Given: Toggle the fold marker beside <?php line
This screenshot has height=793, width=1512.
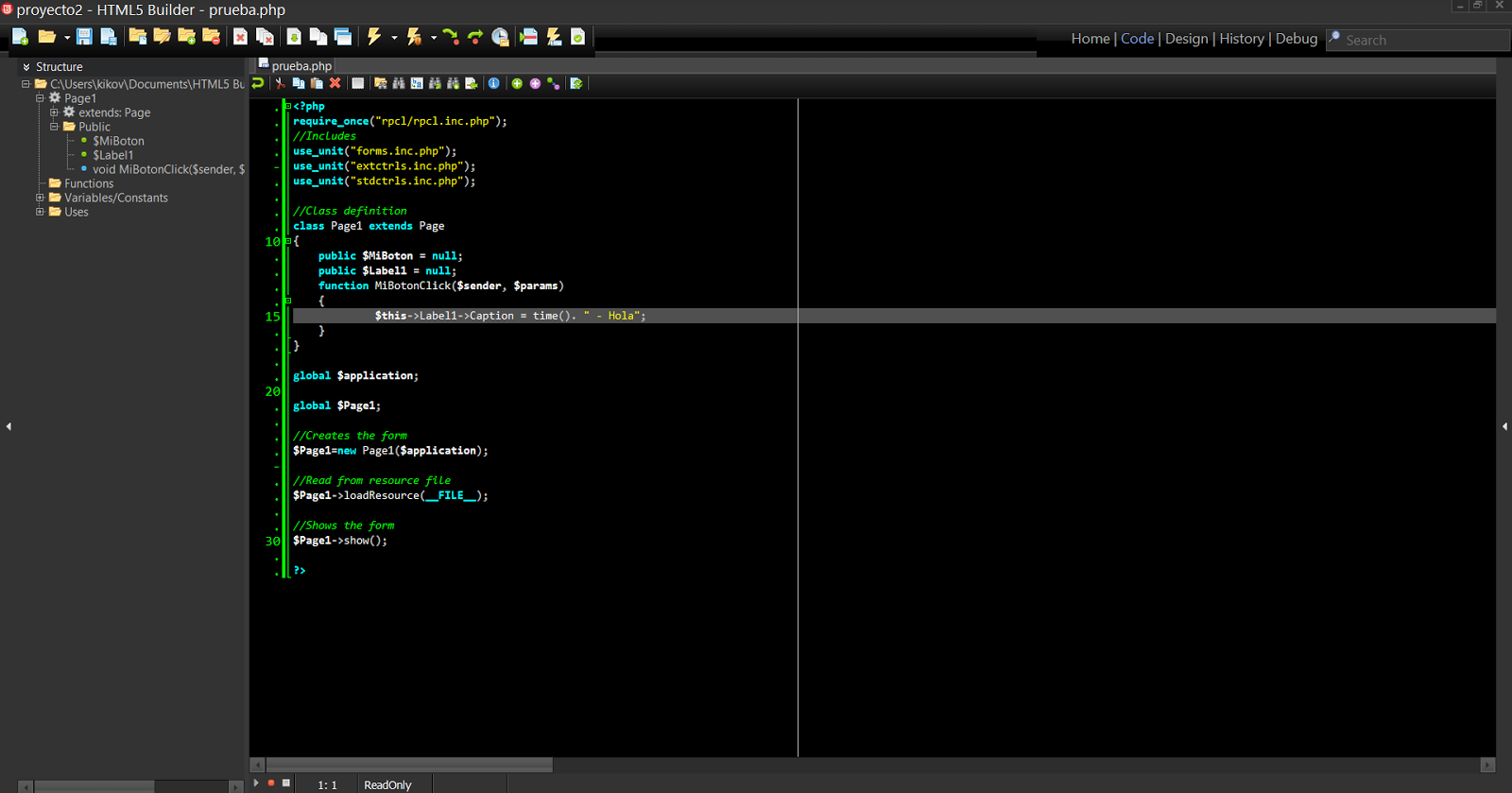Looking at the screenshot, I should tap(287, 106).
